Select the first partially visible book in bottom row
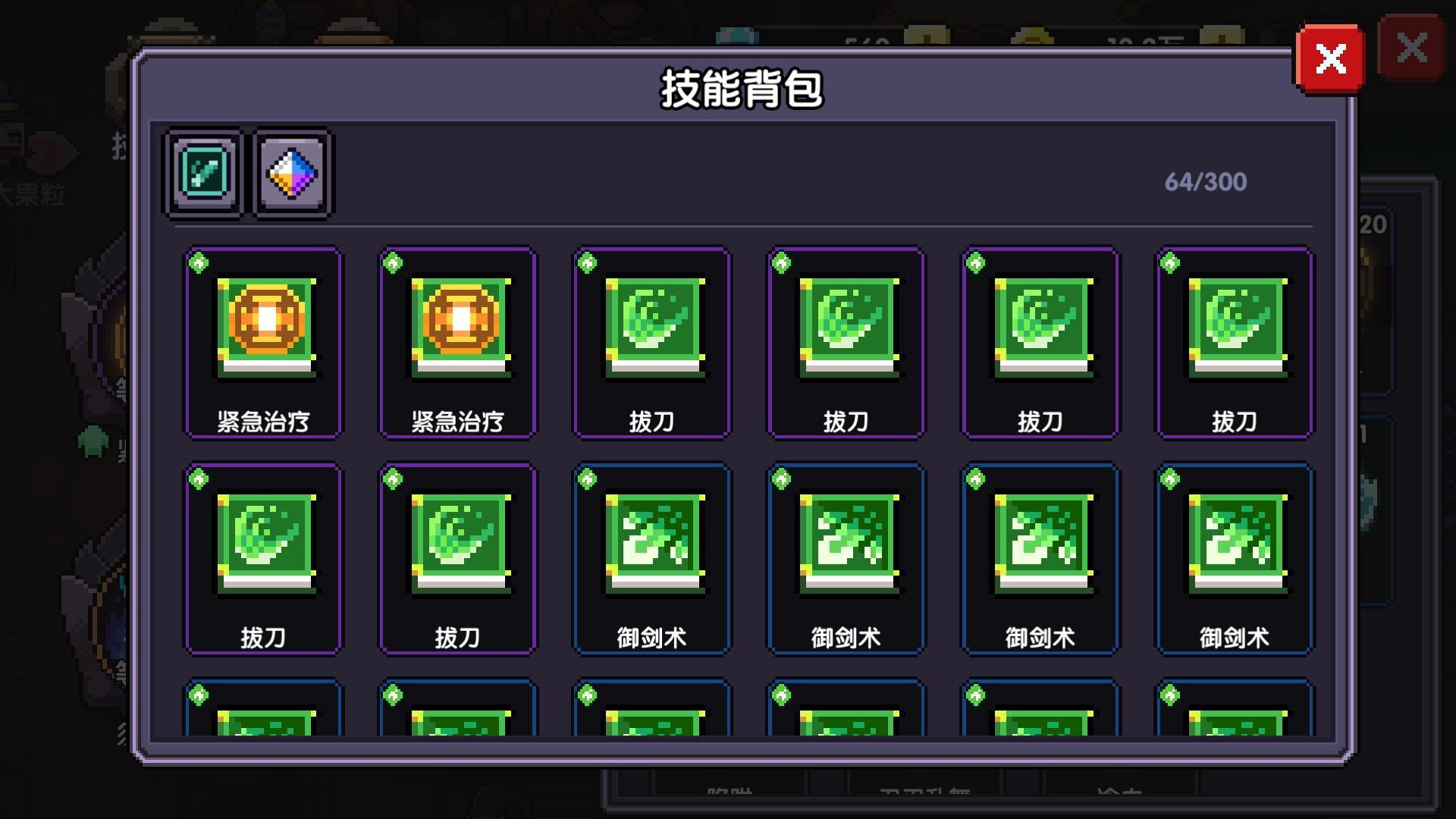This screenshot has height=819, width=1456. pyautogui.click(x=263, y=707)
